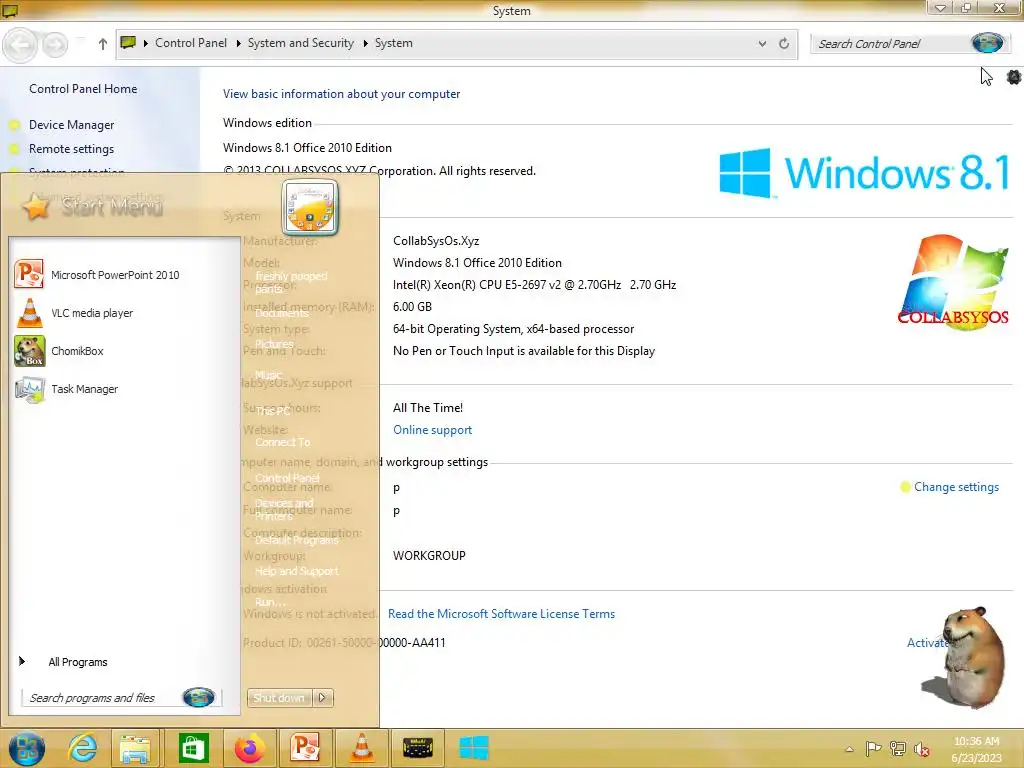The width and height of the screenshot is (1024, 768).
Task: Launch Firefox from the taskbar
Action: click(x=249, y=748)
